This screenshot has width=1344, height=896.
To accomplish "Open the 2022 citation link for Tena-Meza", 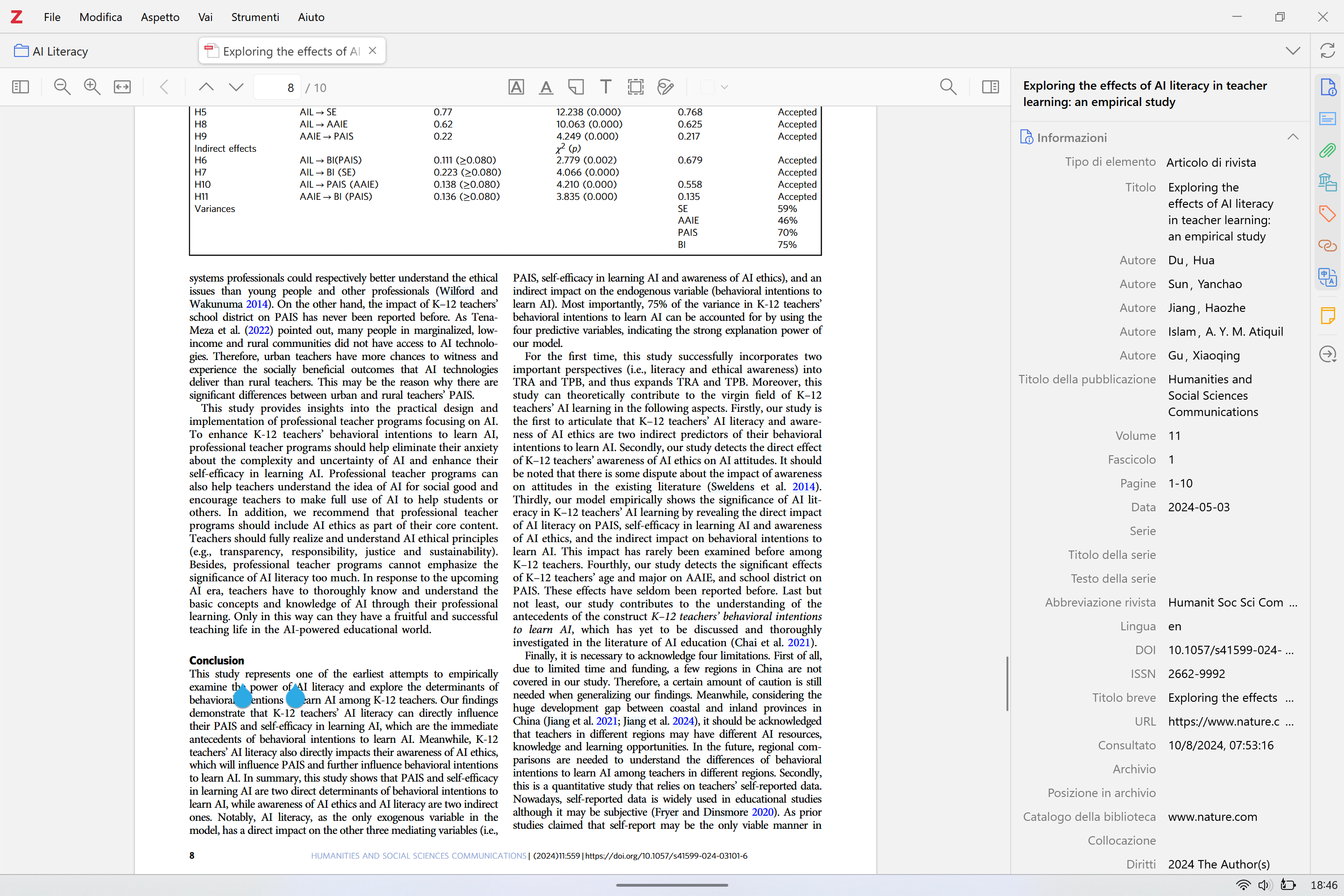I will point(259,330).
